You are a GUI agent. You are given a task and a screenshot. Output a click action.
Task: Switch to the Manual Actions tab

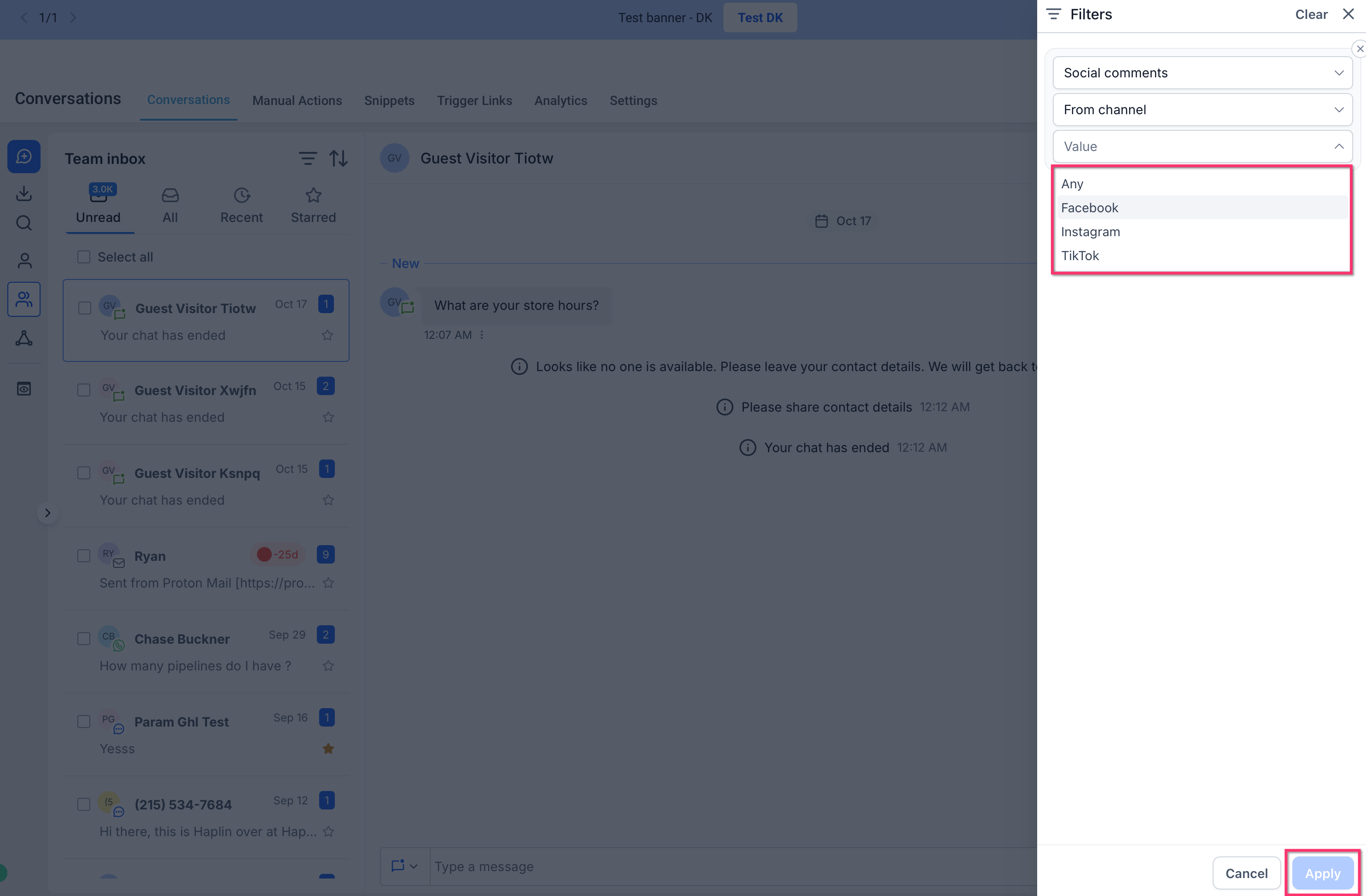(298, 101)
